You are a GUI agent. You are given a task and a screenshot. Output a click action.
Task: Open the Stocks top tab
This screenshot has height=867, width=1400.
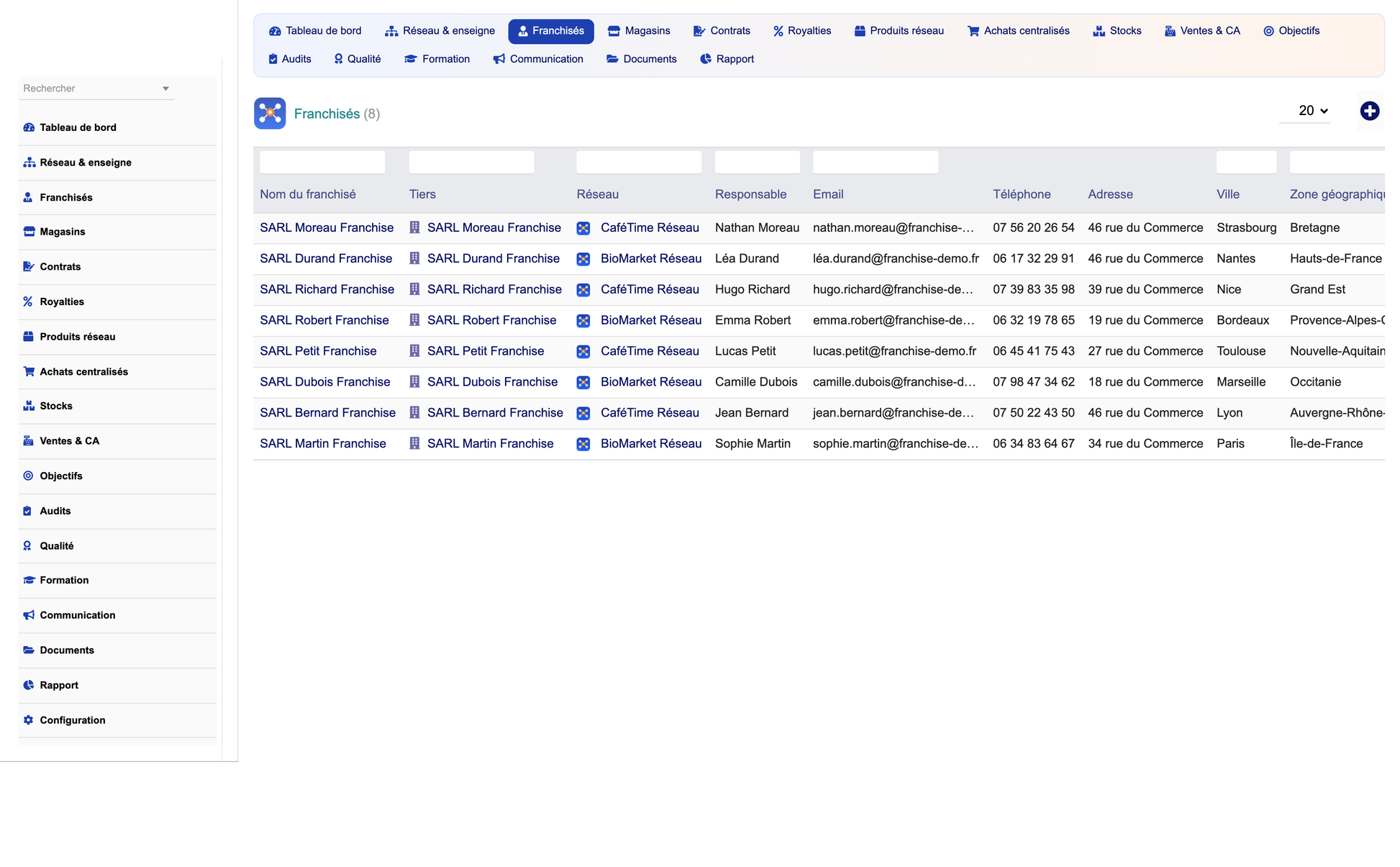[x=1117, y=31]
